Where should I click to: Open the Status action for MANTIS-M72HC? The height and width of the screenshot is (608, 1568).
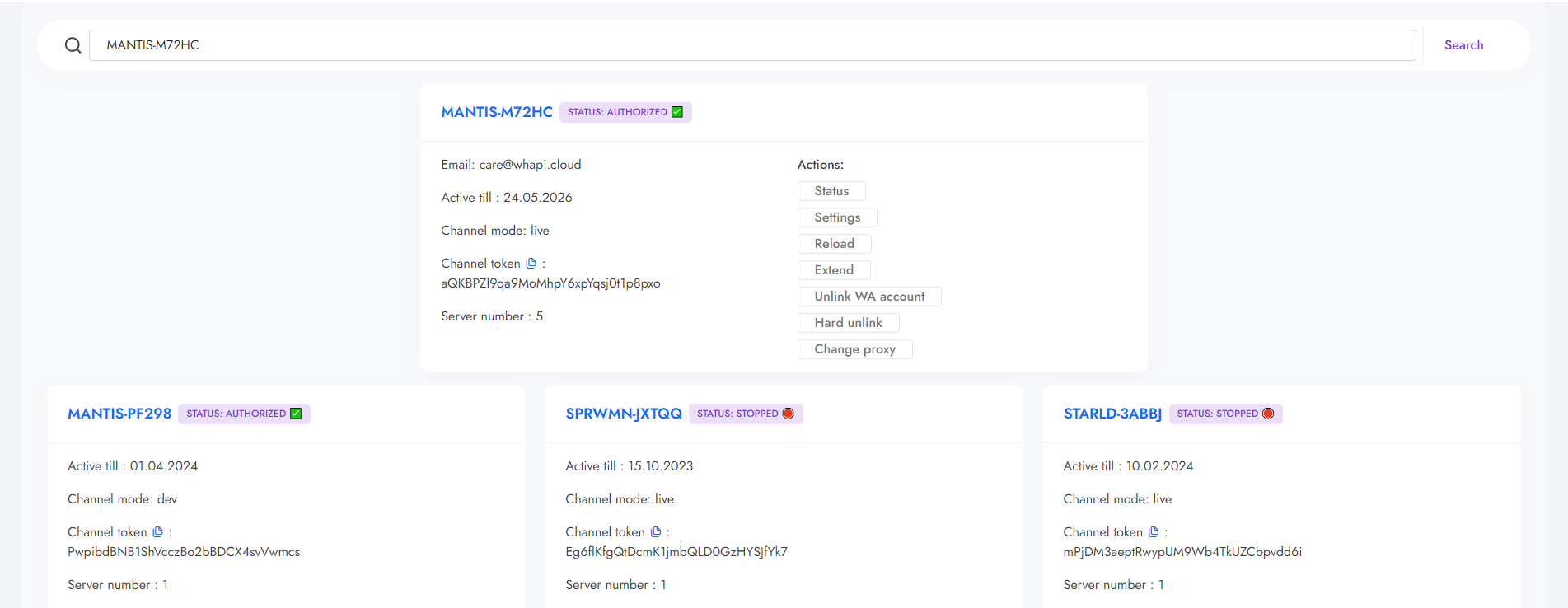coord(831,191)
